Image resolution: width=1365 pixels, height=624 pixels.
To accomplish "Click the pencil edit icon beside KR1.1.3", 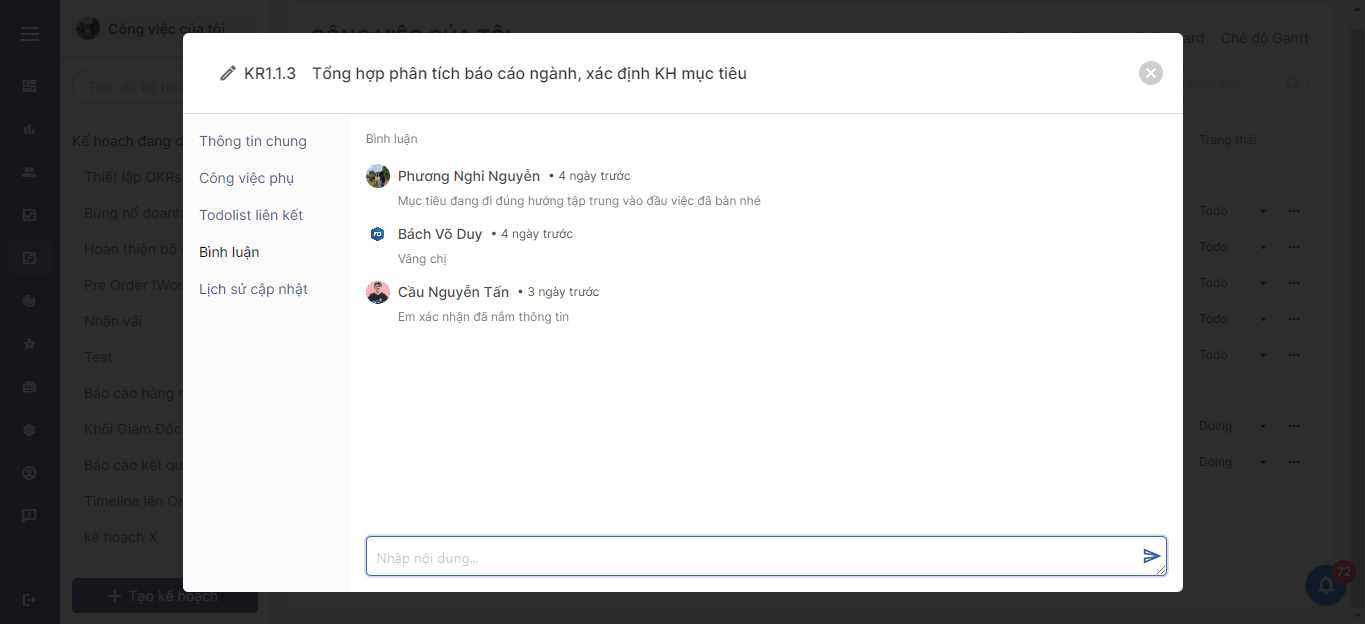I will tap(228, 73).
